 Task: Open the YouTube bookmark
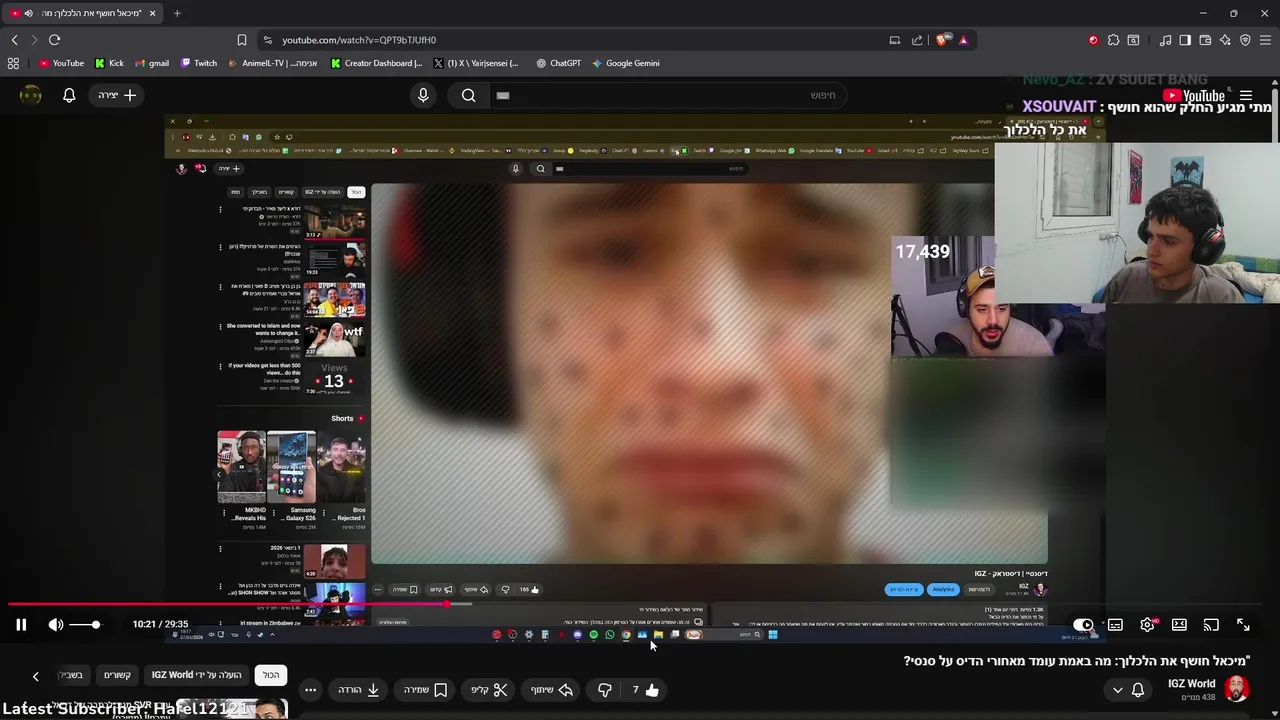[61, 63]
